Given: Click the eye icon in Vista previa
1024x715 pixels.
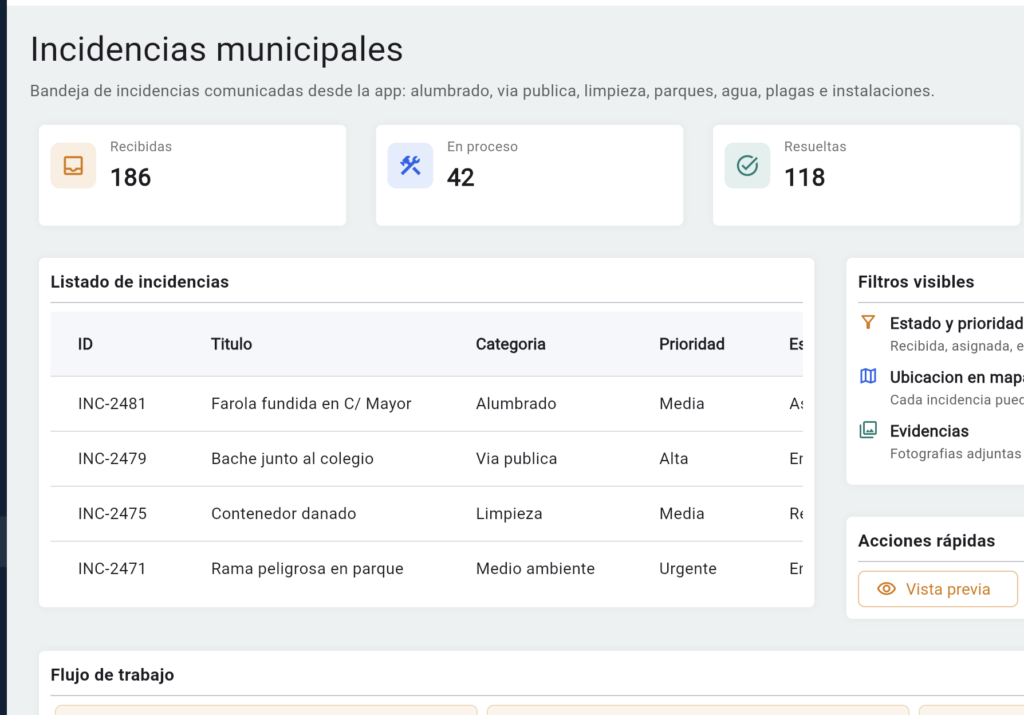Looking at the screenshot, I should point(886,589).
